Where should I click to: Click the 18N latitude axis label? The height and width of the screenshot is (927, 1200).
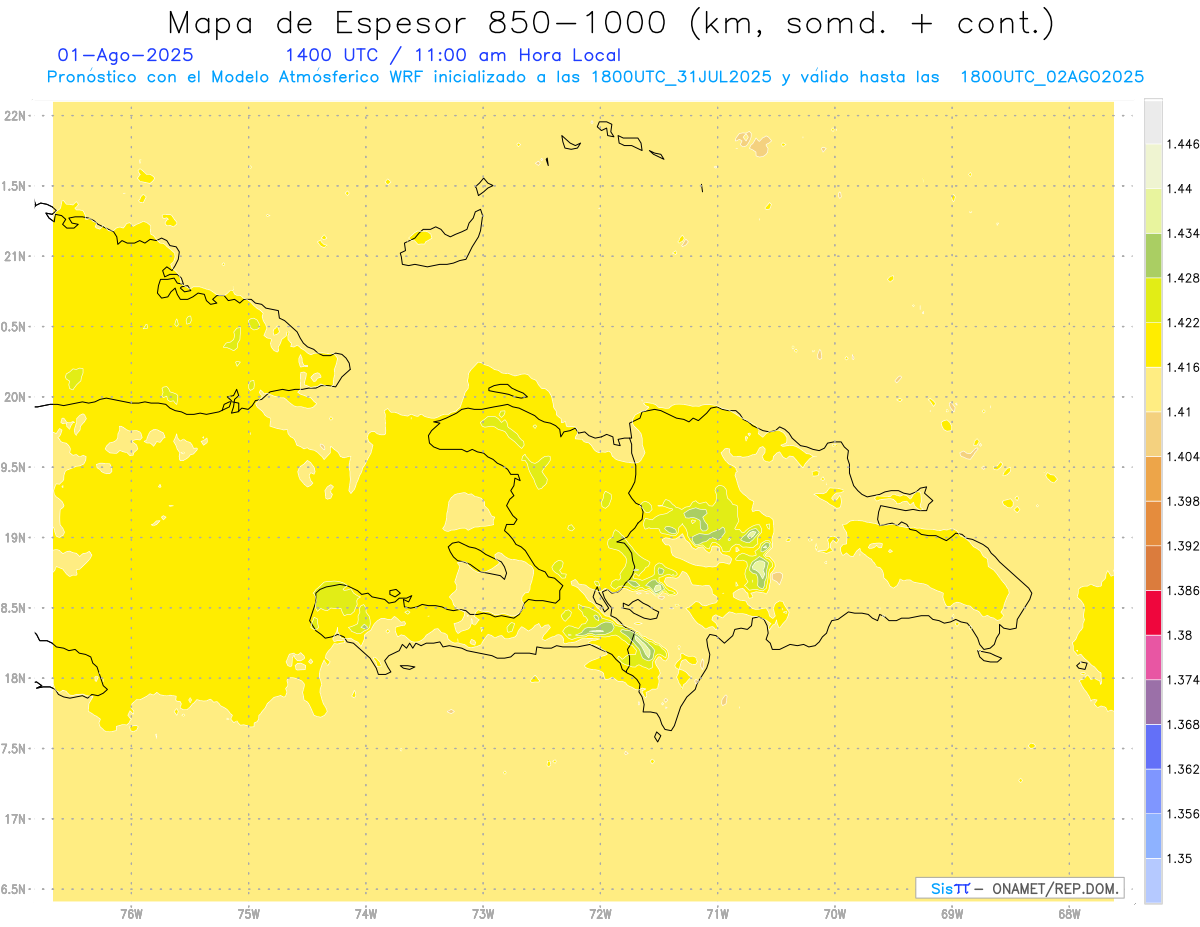(x=15, y=678)
